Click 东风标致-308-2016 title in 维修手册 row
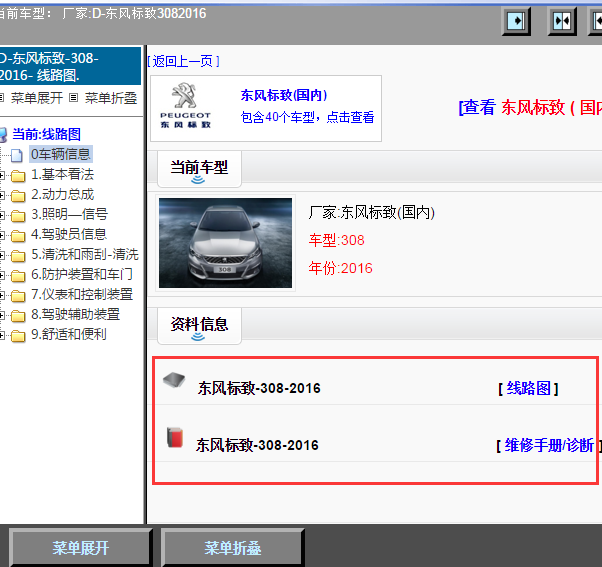602x567 pixels. (257, 445)
